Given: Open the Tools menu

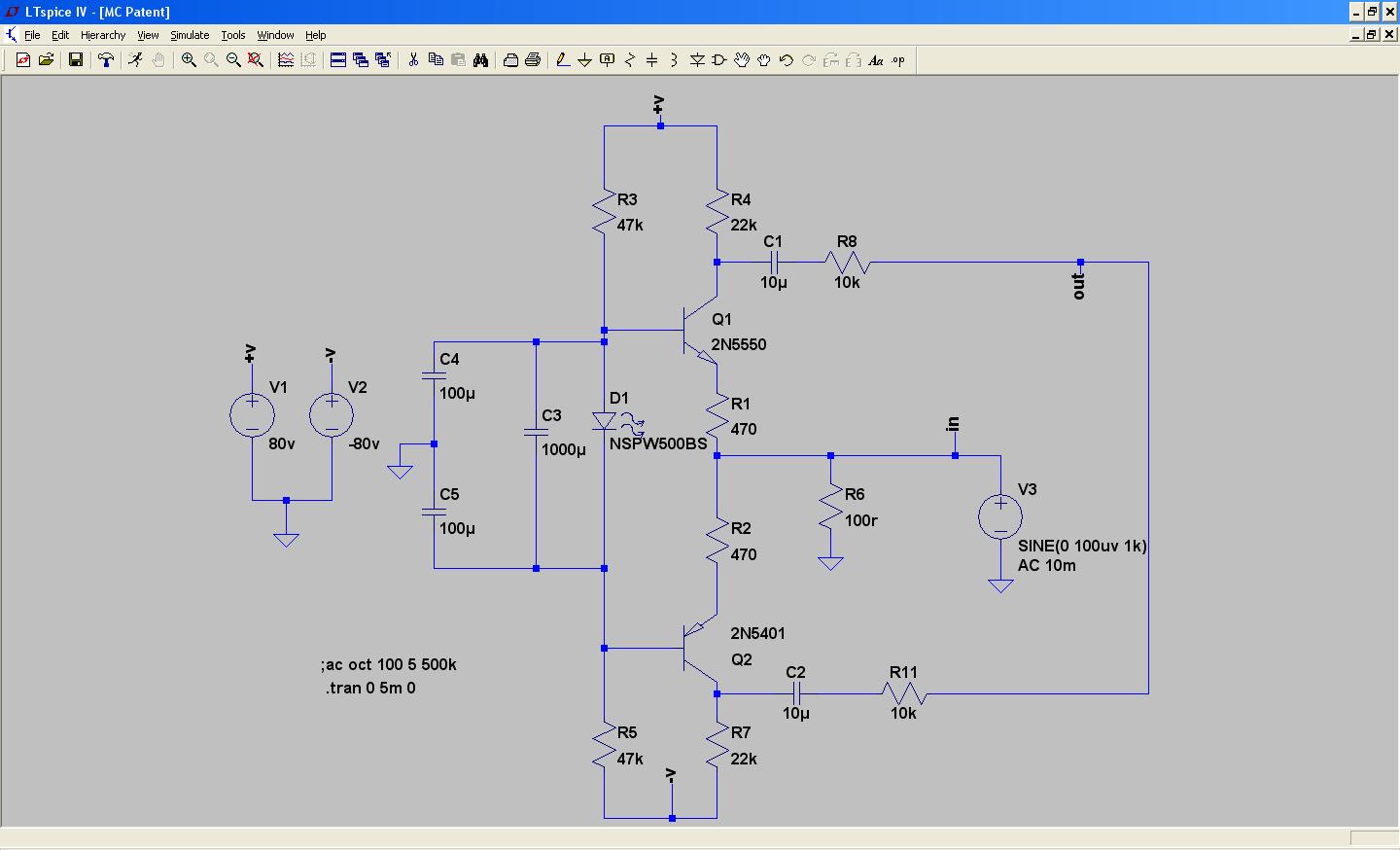Looking at the screenshot, I should point(233,35).
